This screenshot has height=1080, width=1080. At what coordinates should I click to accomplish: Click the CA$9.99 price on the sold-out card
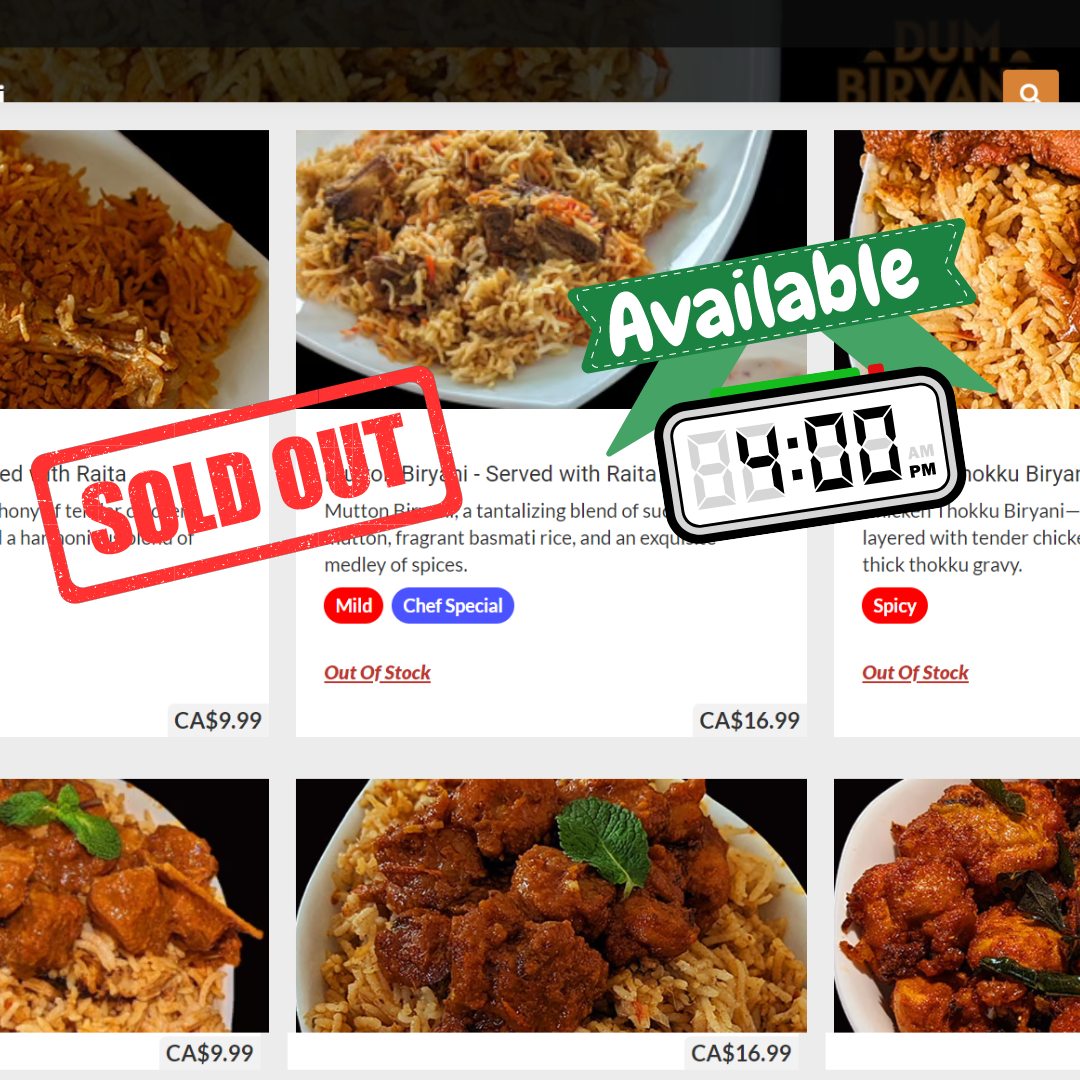[218, 720]
